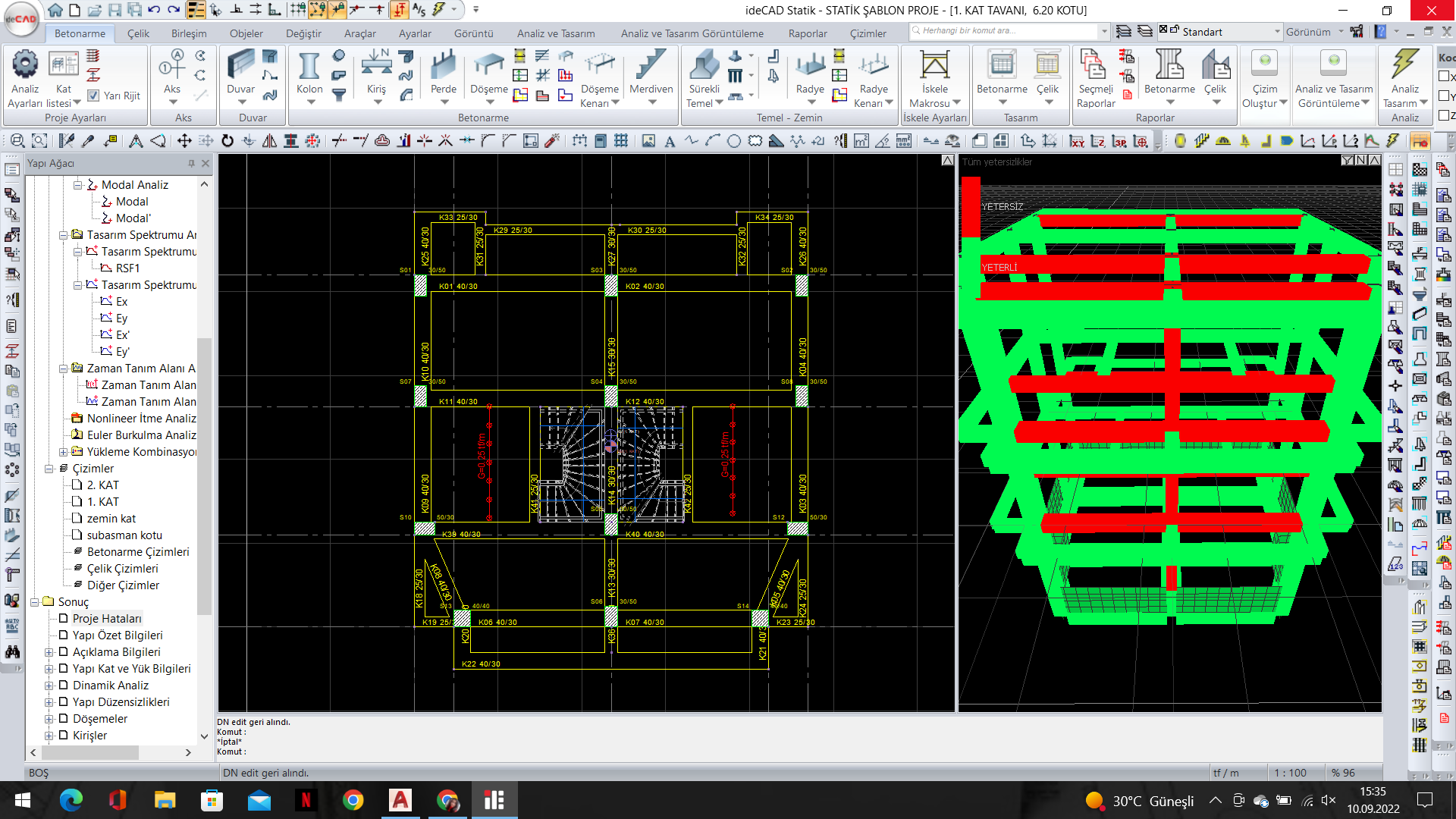
Task: Select the Merdiven stair tool
Action: (x=651, y=67)
